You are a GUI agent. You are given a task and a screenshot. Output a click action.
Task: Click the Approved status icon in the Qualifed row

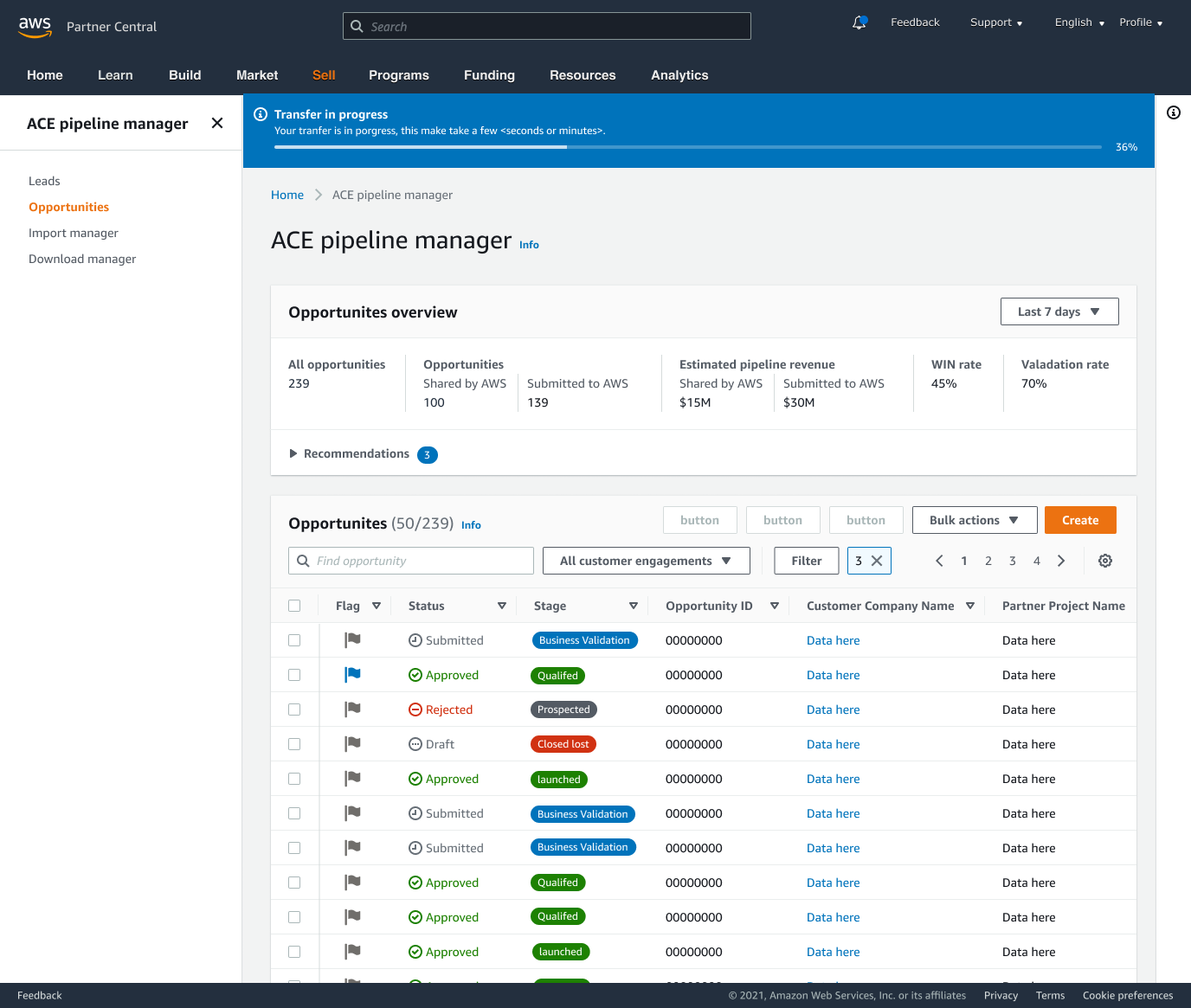click(x=415, y=675)
